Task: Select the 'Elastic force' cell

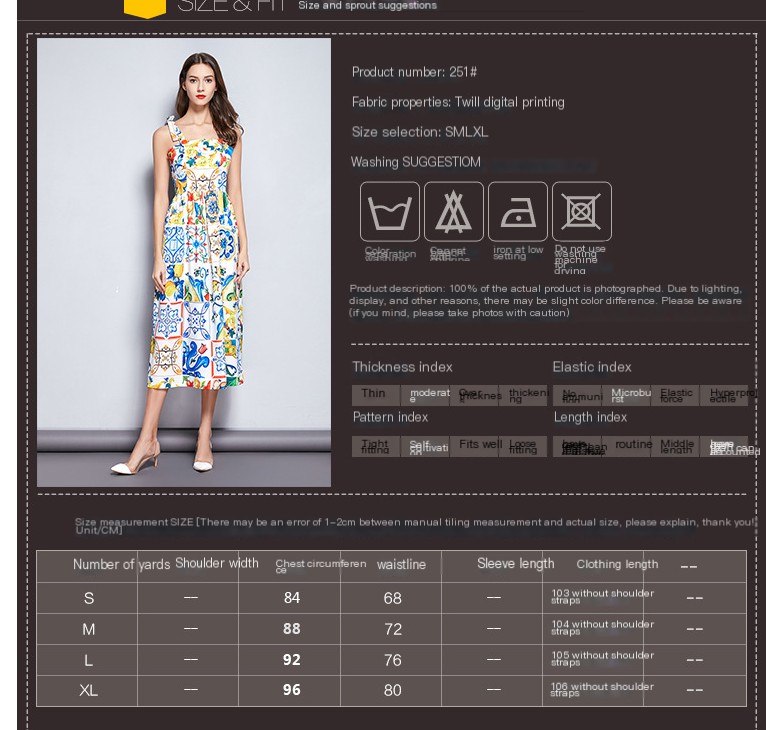Action: click(x=675, y=395)
